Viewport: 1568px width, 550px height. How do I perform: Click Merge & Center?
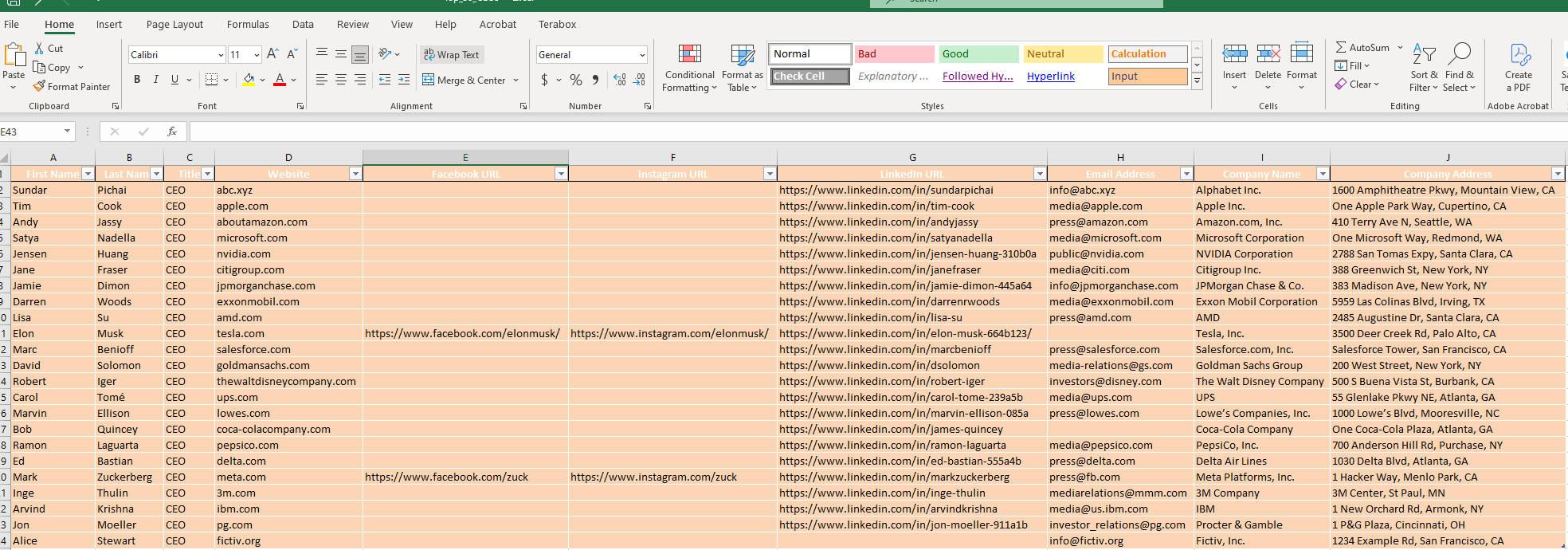[x=465, y=80]
